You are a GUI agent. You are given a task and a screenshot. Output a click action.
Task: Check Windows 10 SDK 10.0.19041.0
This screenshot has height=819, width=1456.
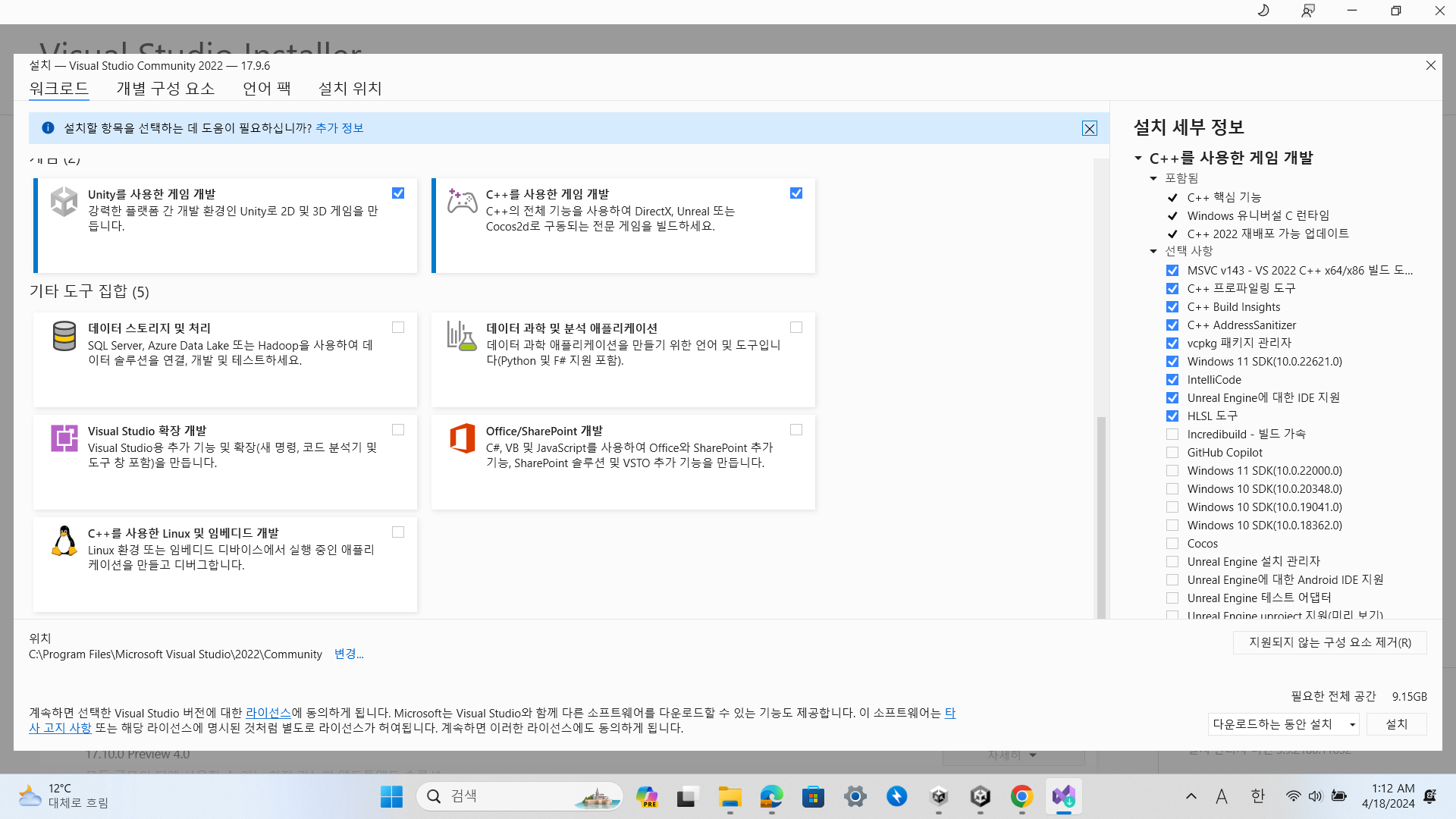click(1172, 507)
